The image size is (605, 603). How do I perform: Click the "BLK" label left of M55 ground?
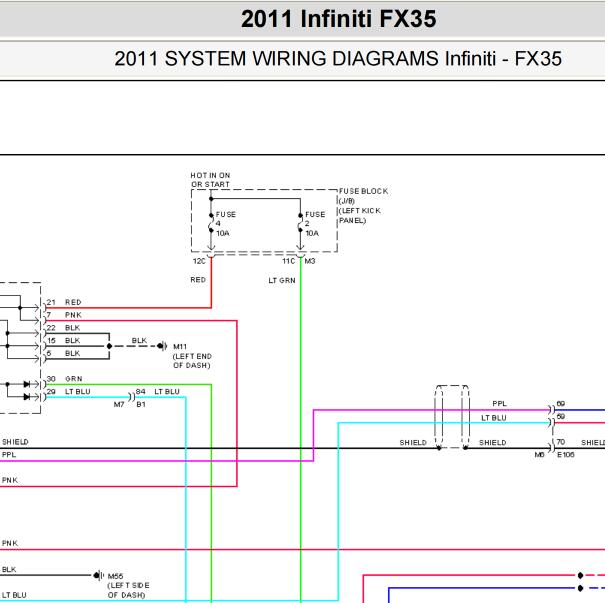[x=9, y=569]
